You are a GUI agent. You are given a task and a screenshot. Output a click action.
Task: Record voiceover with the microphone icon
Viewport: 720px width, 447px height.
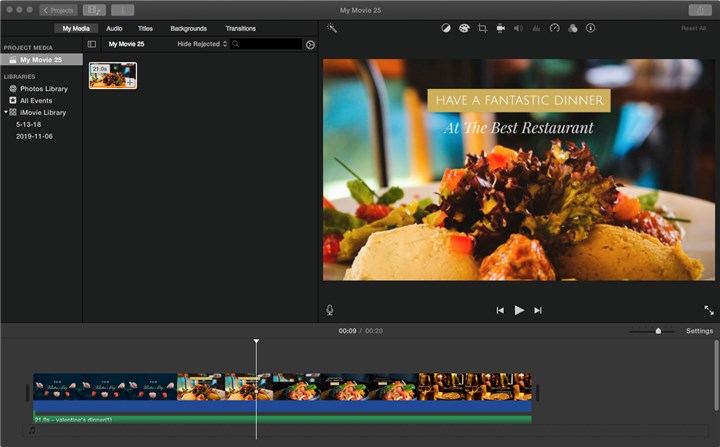tap(330, 310)
